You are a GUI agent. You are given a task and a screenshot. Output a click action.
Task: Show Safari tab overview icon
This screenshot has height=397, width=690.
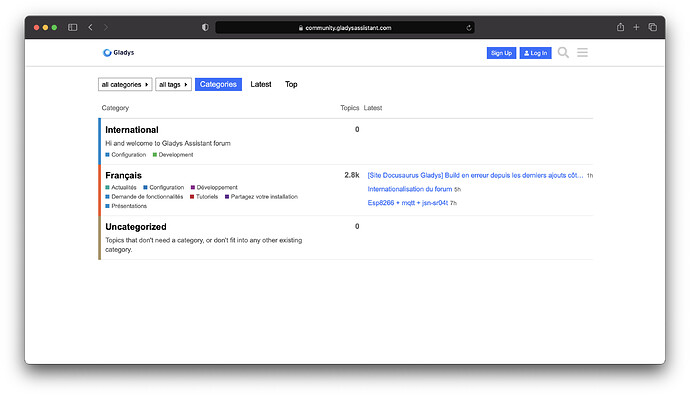[x=653, y=27]
